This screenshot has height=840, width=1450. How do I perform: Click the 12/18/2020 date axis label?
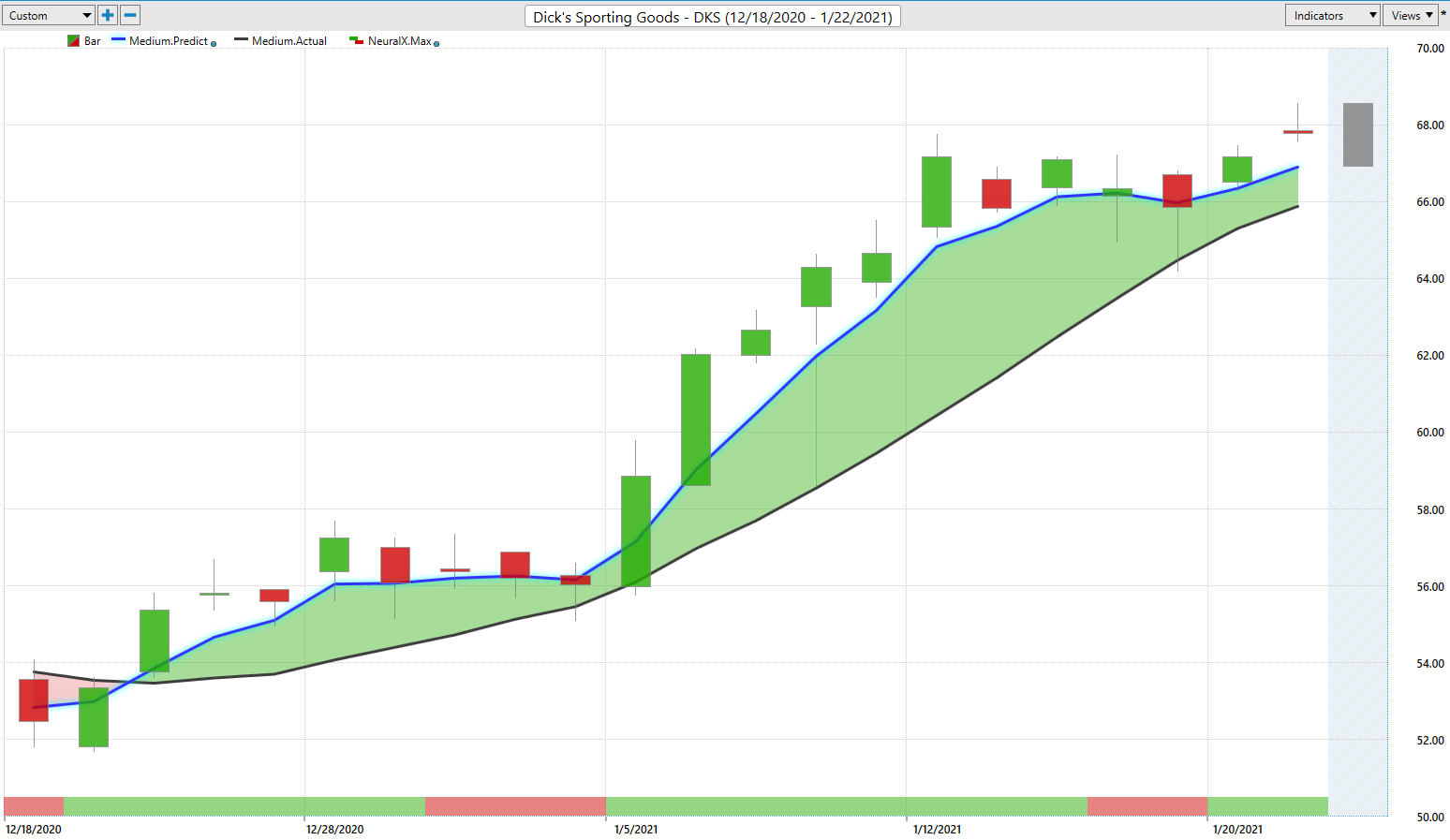pyautogui.click(x=34, y=829)
